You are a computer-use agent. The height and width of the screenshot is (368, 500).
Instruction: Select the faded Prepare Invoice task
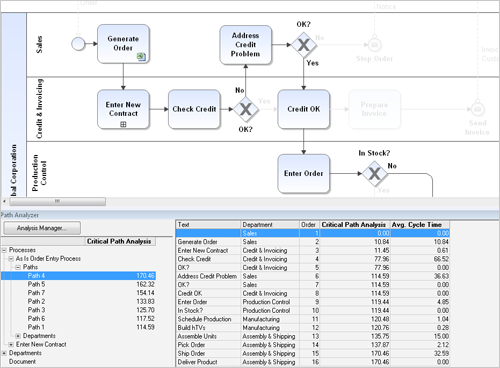tap(374, 109)
